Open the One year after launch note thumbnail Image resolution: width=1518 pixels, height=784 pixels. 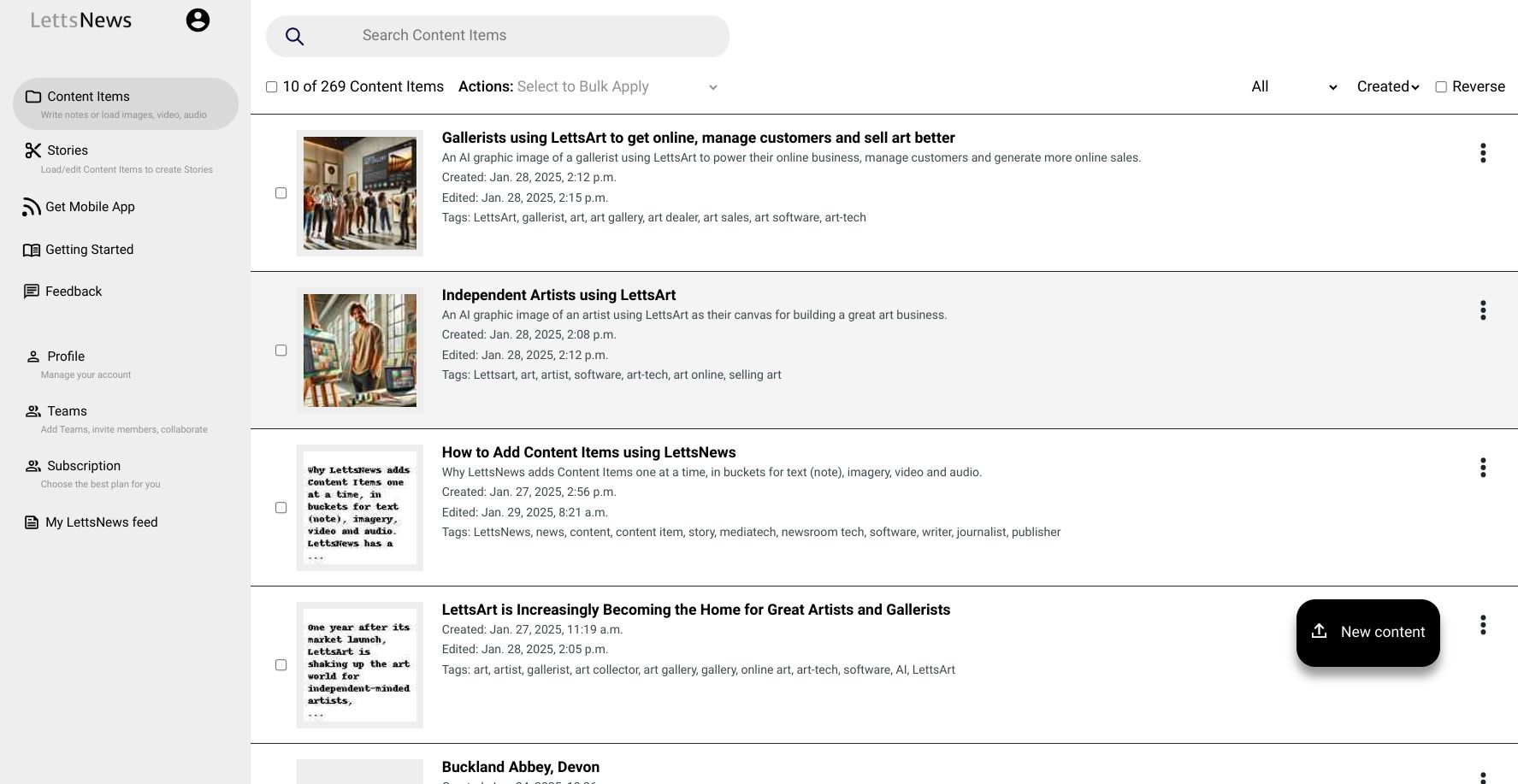click(360, 665)
